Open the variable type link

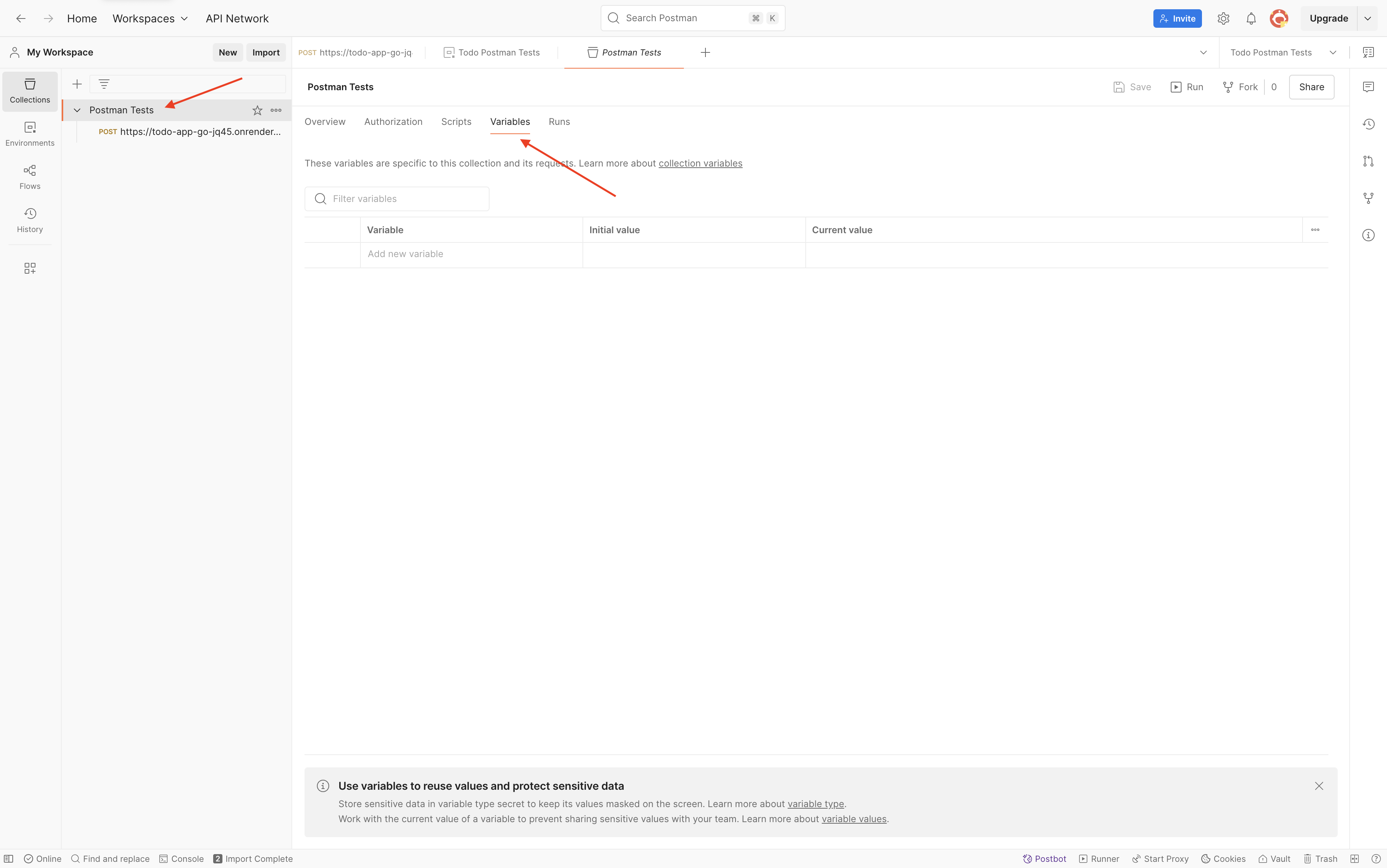coord(816,804)
